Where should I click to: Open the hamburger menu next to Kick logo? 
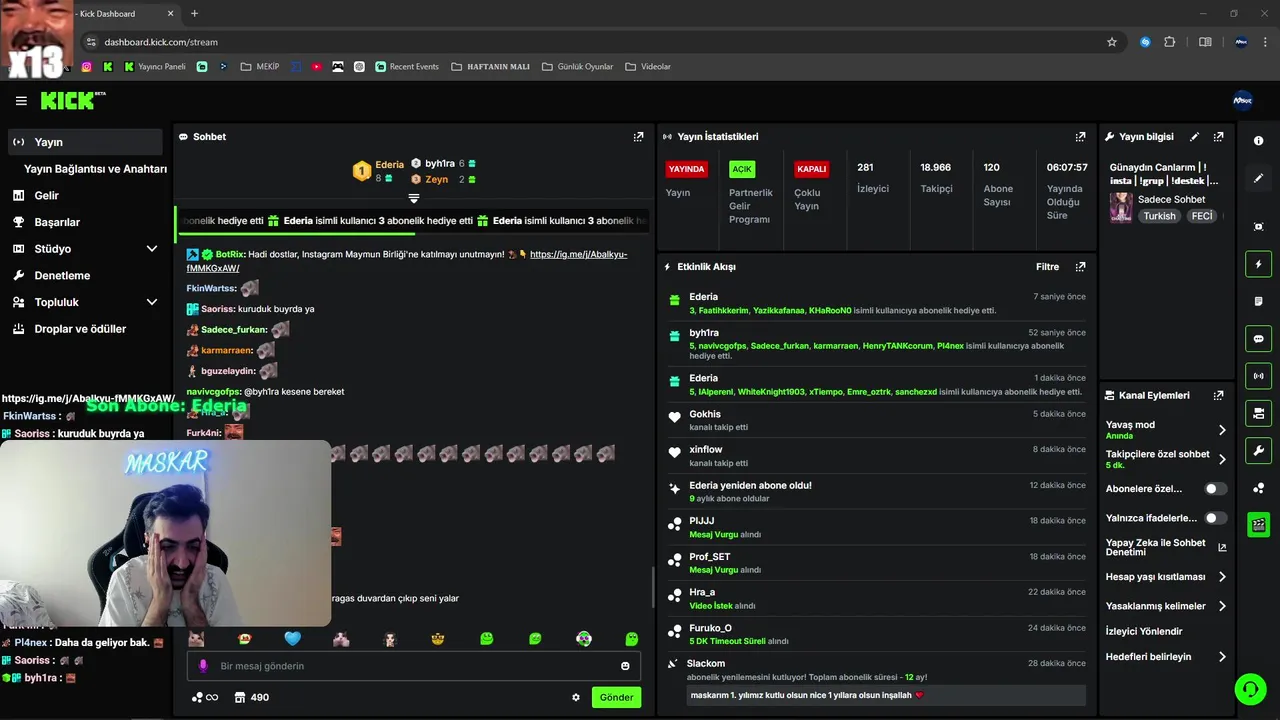[21, 101]
